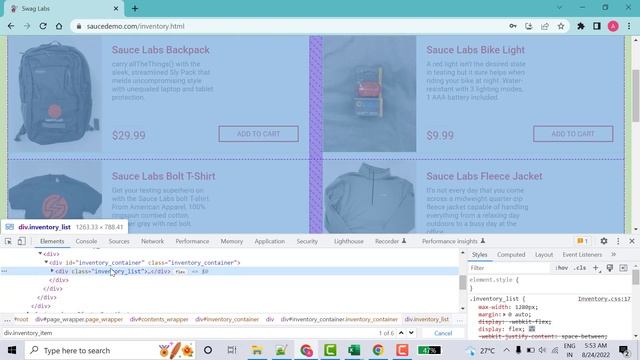The image size is (640, 360).
Task: Open the Event Listeners tab
Action: click(582, 254)
